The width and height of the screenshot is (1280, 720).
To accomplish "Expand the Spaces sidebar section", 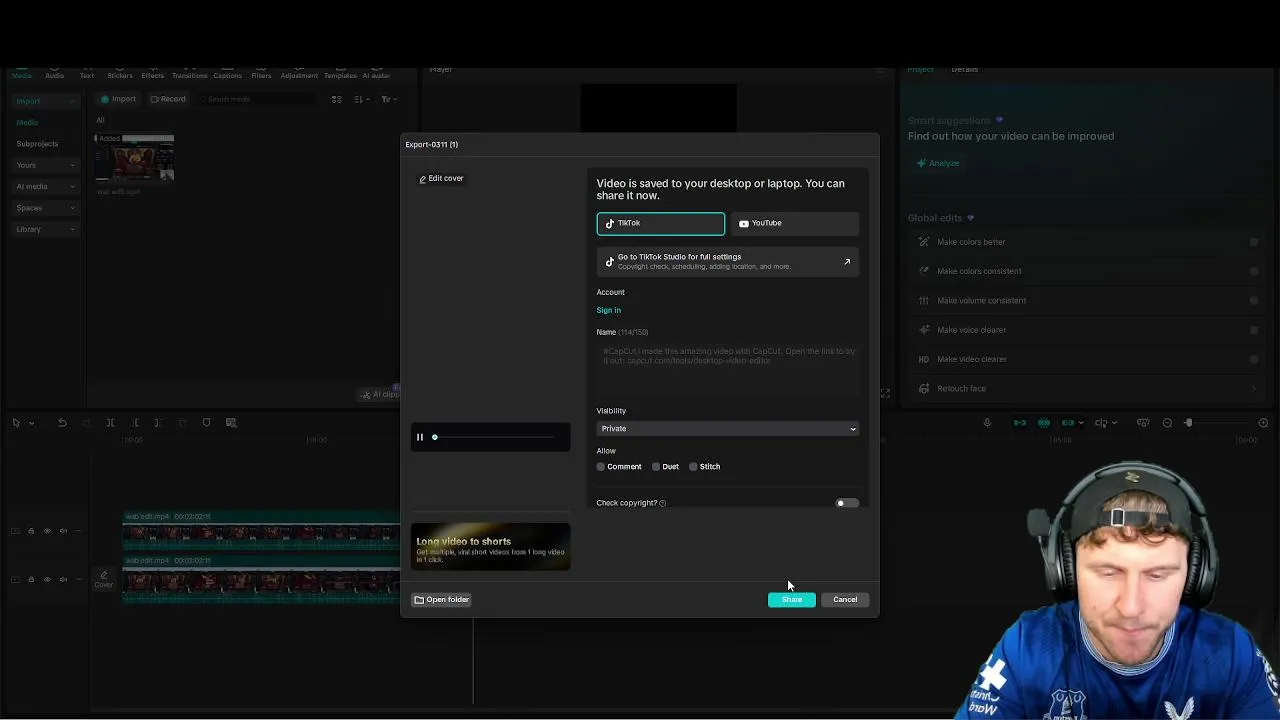I will (45, 208).
